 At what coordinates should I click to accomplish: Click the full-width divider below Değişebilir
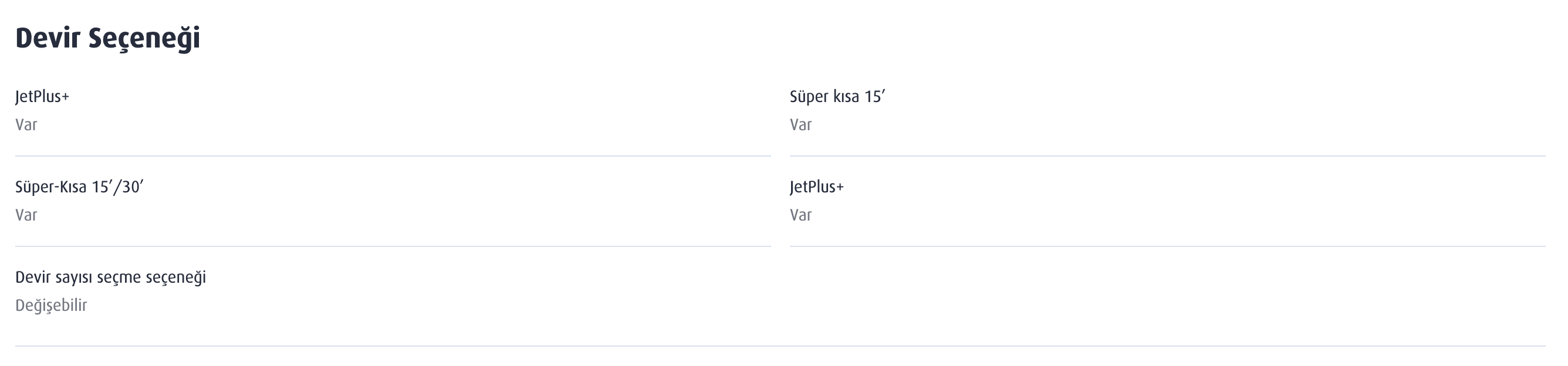pos(780,346)
